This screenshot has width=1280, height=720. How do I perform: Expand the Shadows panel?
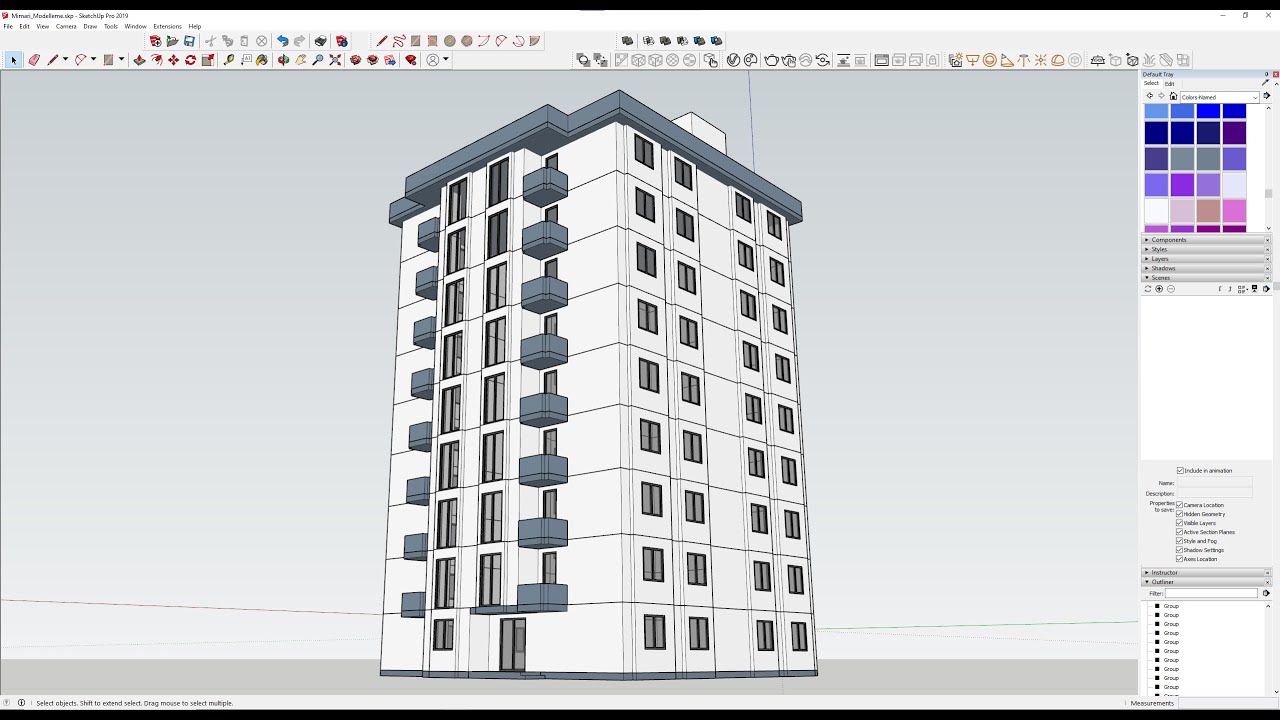point(1206,268)
